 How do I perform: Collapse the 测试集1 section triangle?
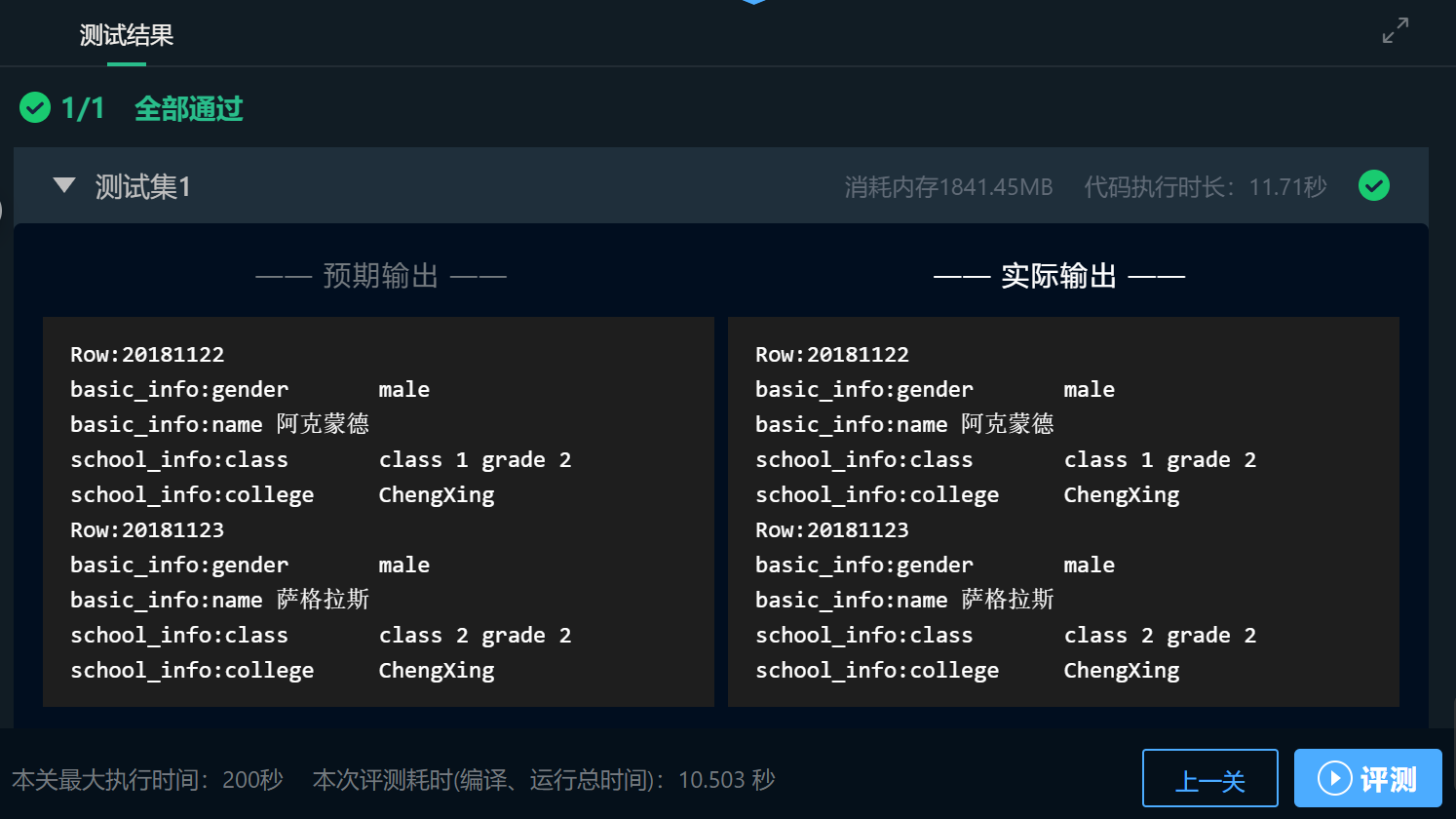point(64,185)
